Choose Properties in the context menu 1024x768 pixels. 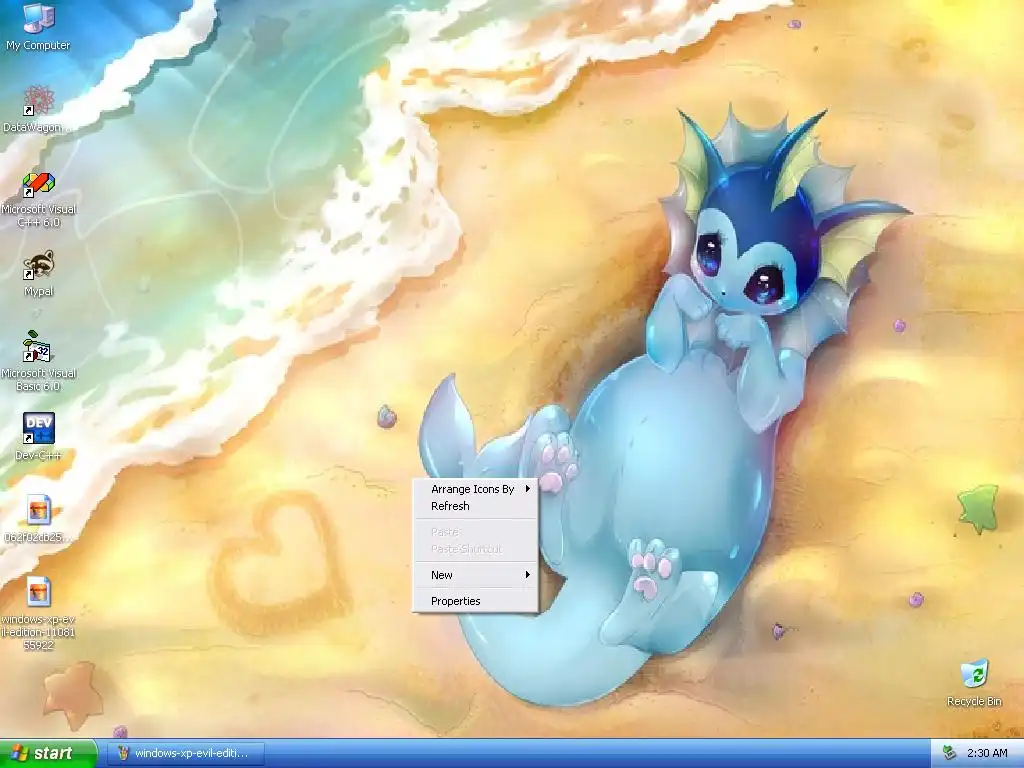(475, 601)
